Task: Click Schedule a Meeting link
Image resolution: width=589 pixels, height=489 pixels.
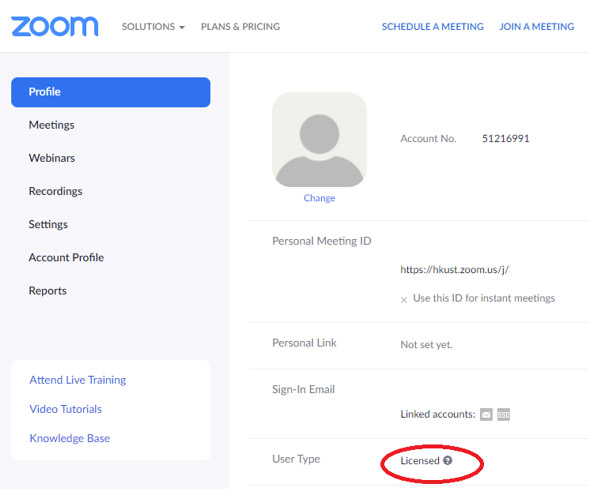Action: click(433, 27)
